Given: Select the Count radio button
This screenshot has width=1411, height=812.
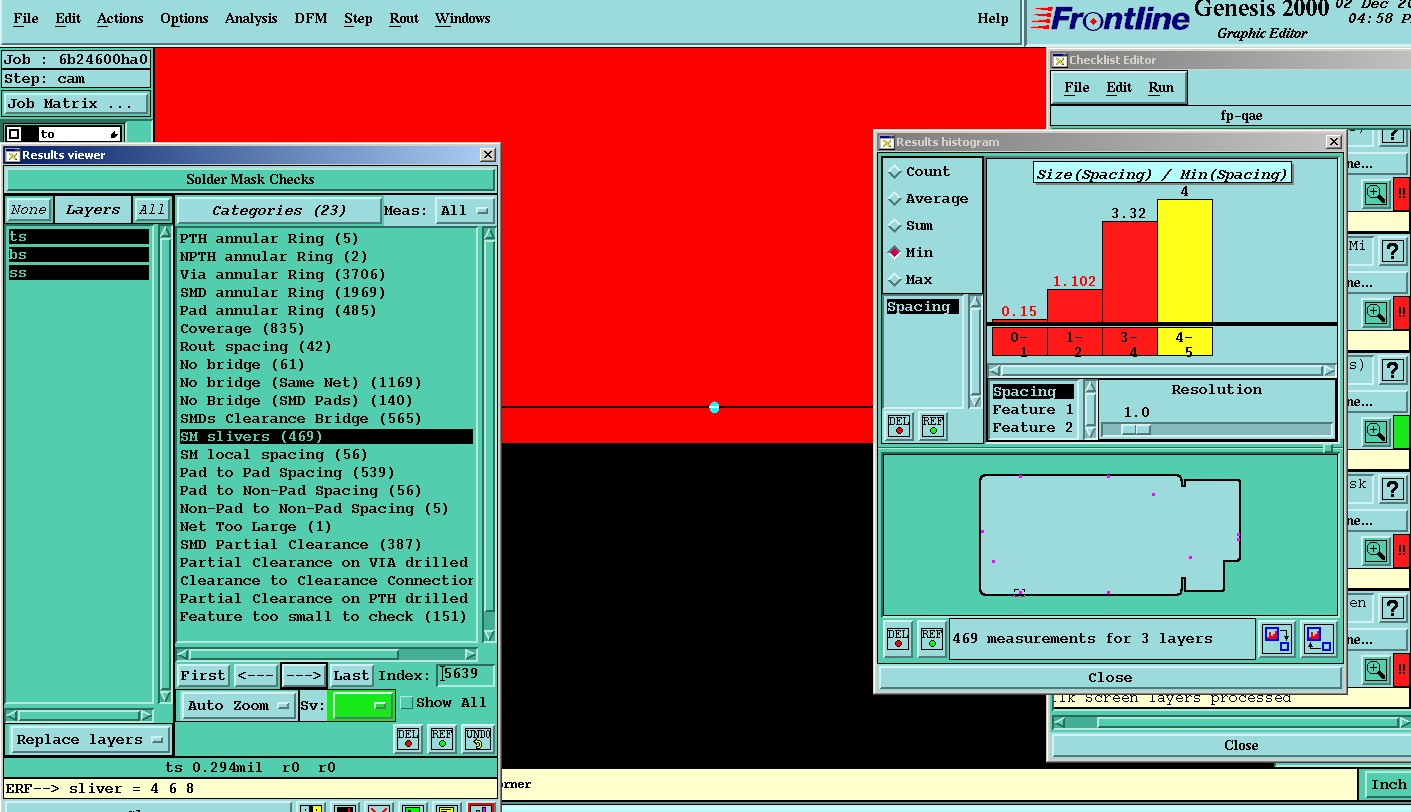Looking at the screenshot, I should (x=895, y=172).
